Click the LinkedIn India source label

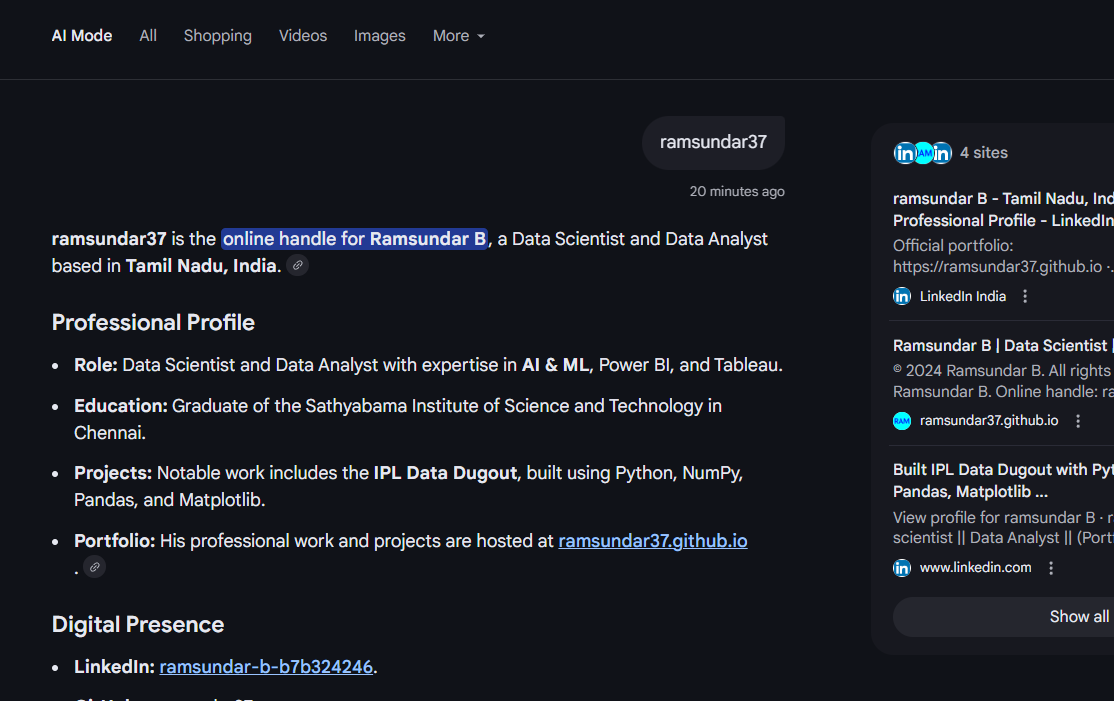click(963, 296)
